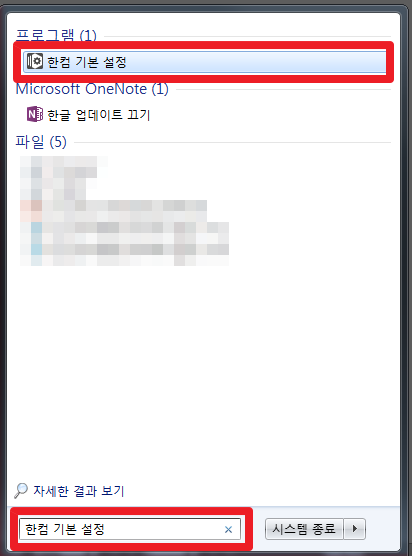Click the 시스템 종료 button

pos(304,529)
